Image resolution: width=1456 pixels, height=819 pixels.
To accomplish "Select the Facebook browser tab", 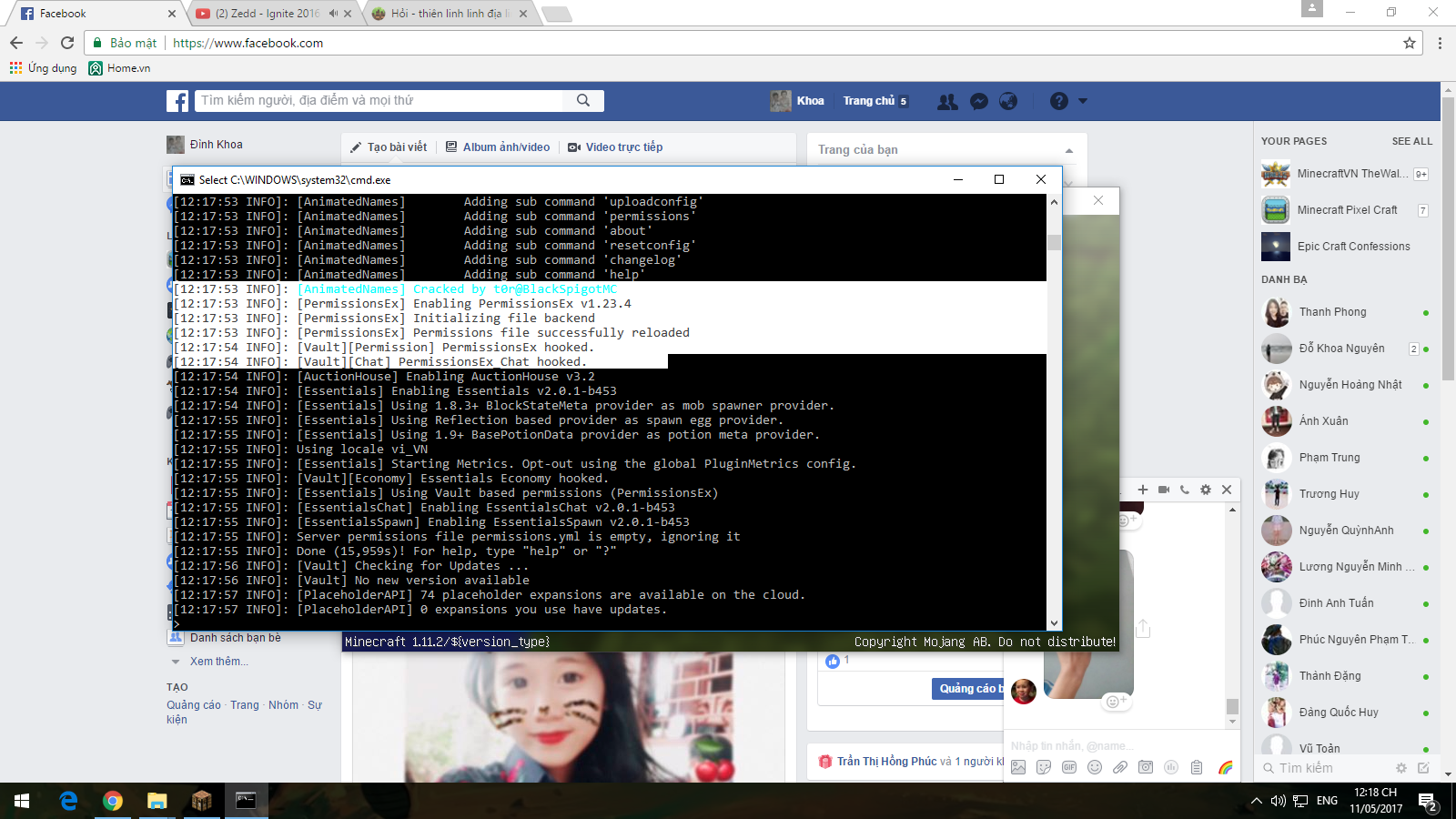I will [x=96, y=14].
